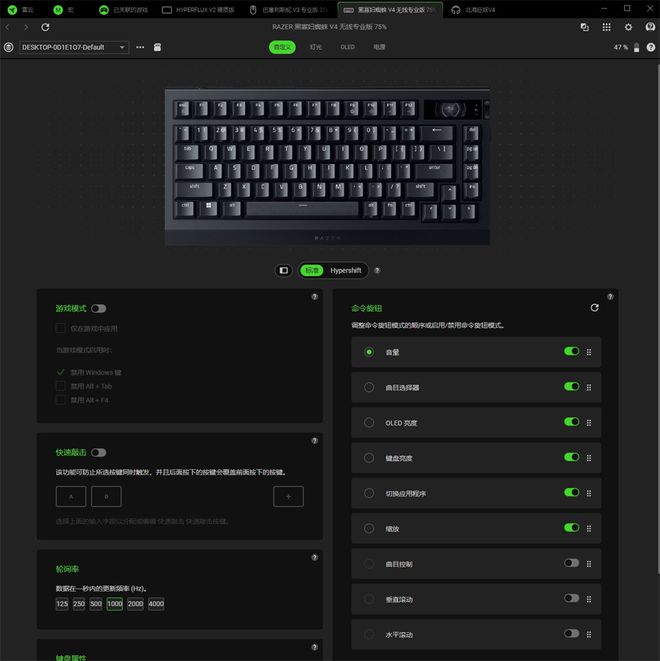Open the three-dots menu next to the profile

coord(140,47)
